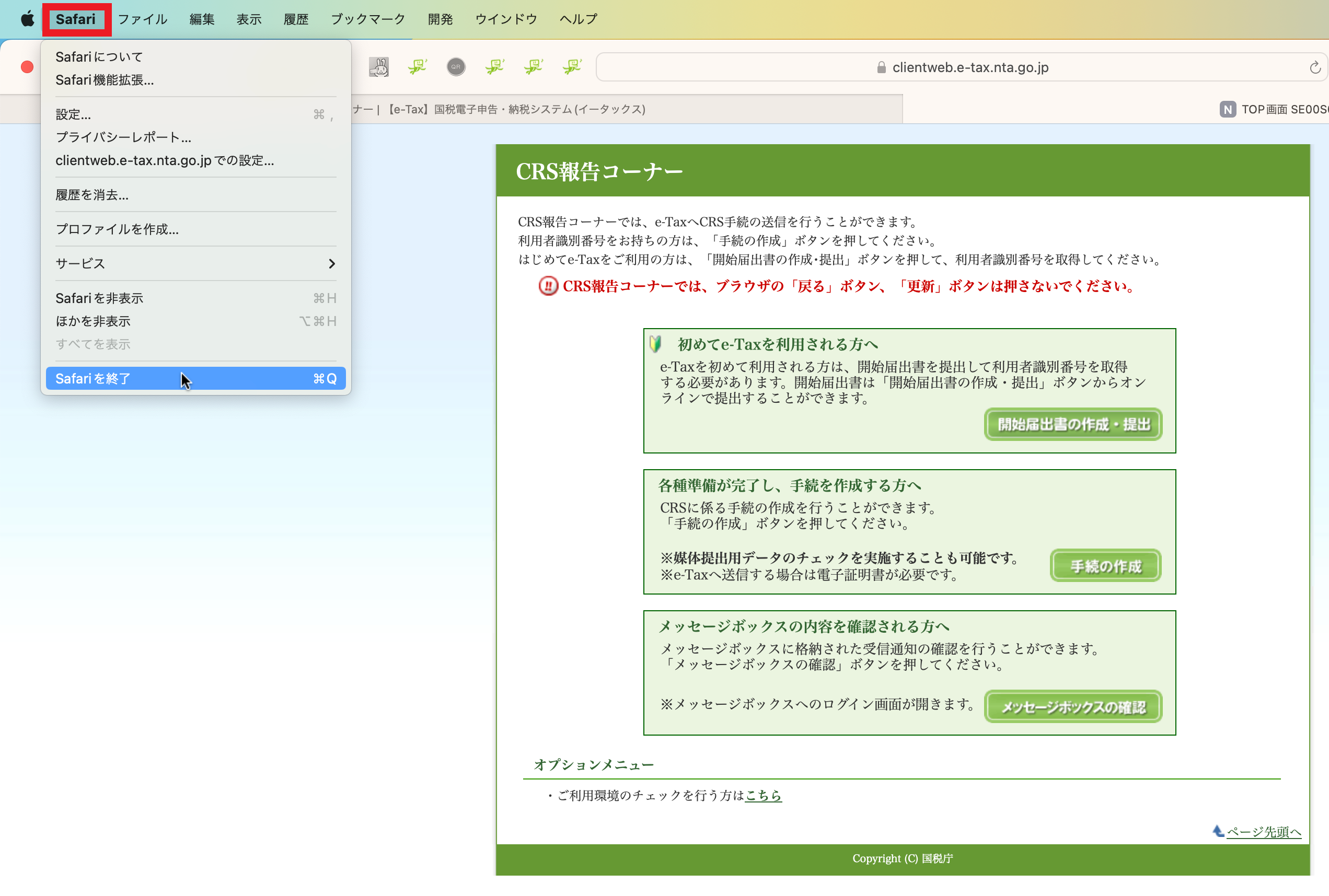Click e-Tax mascot icon between rabbit and QR icons
Viewport: 1329px width, 896px height.
(417, 67)
